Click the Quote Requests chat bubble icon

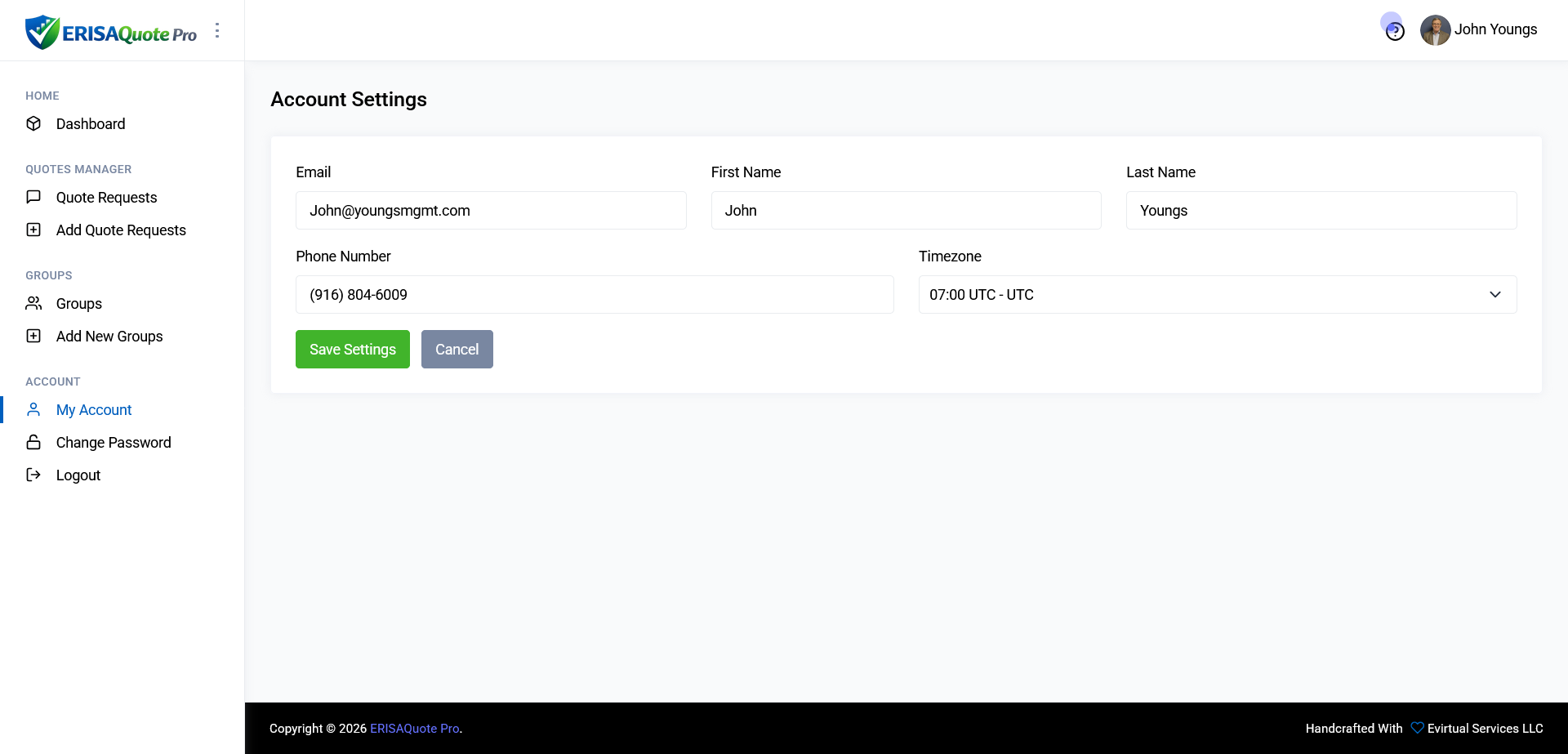pyautogui.click(x=33, y=197)
